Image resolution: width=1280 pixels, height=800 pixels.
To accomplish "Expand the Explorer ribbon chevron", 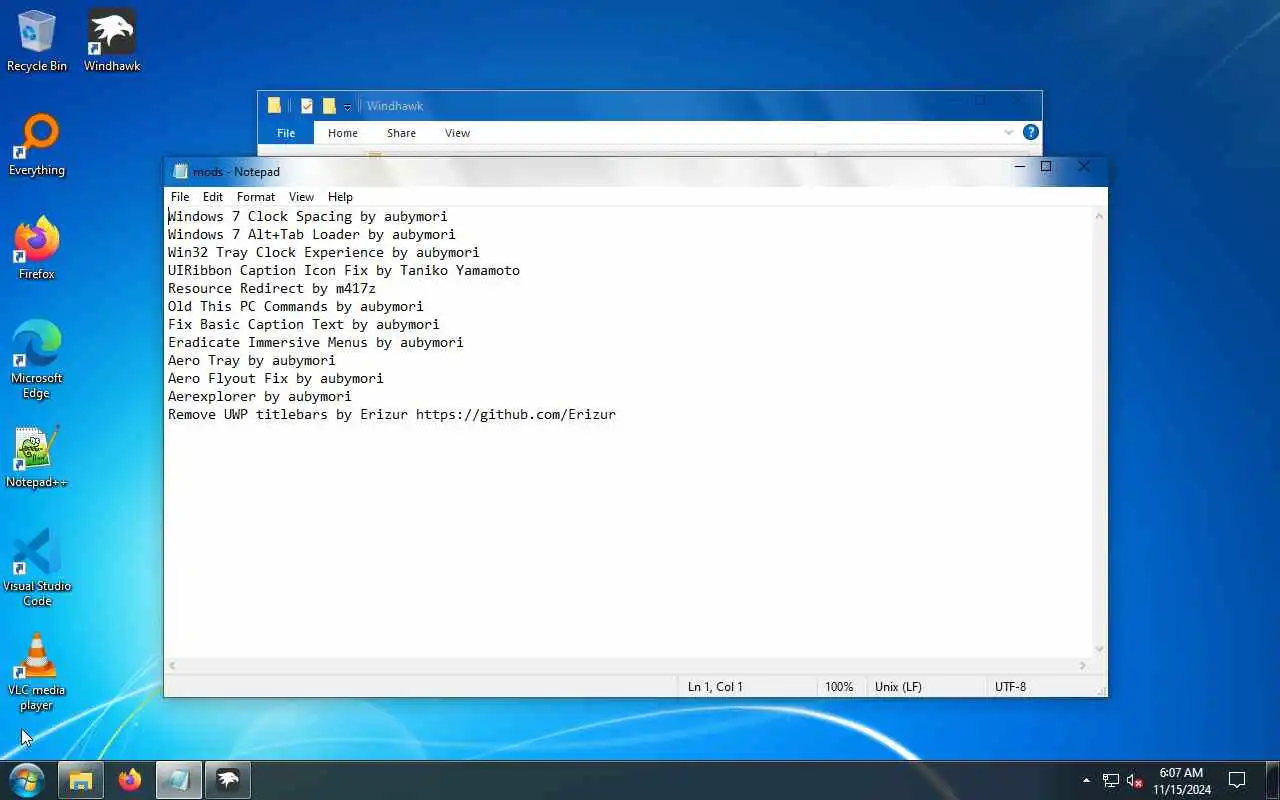I will (x=1009, y=132).
